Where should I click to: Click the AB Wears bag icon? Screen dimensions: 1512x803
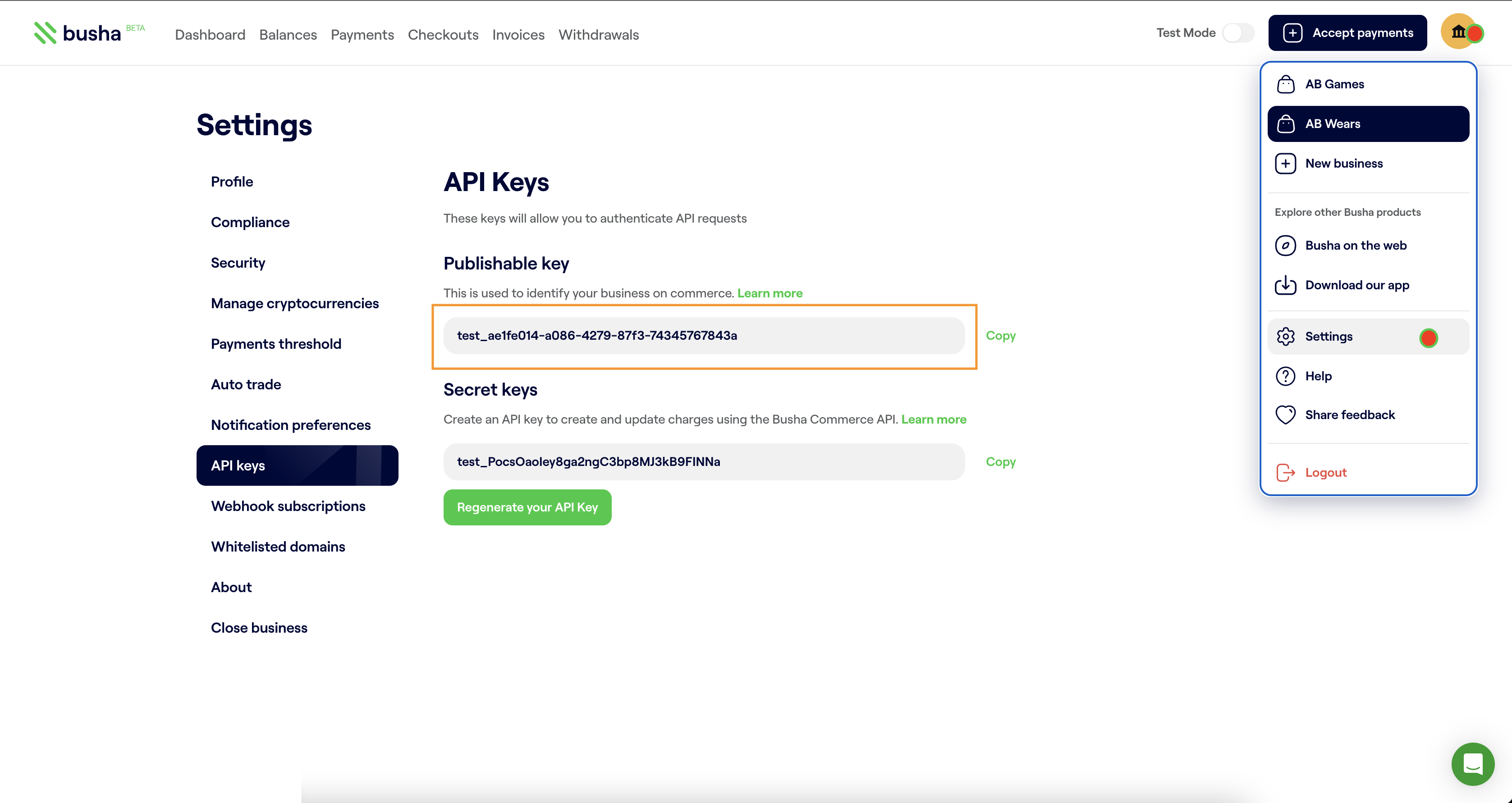[1285, 124]
